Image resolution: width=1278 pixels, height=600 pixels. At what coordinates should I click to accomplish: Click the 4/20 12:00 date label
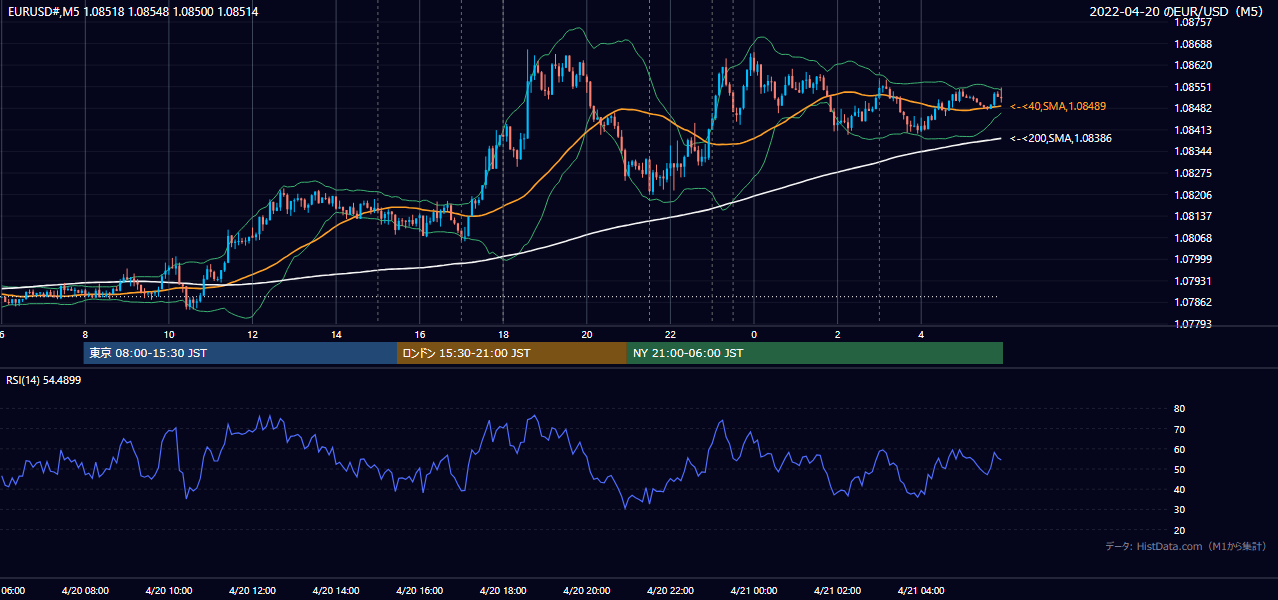point(252,591)
